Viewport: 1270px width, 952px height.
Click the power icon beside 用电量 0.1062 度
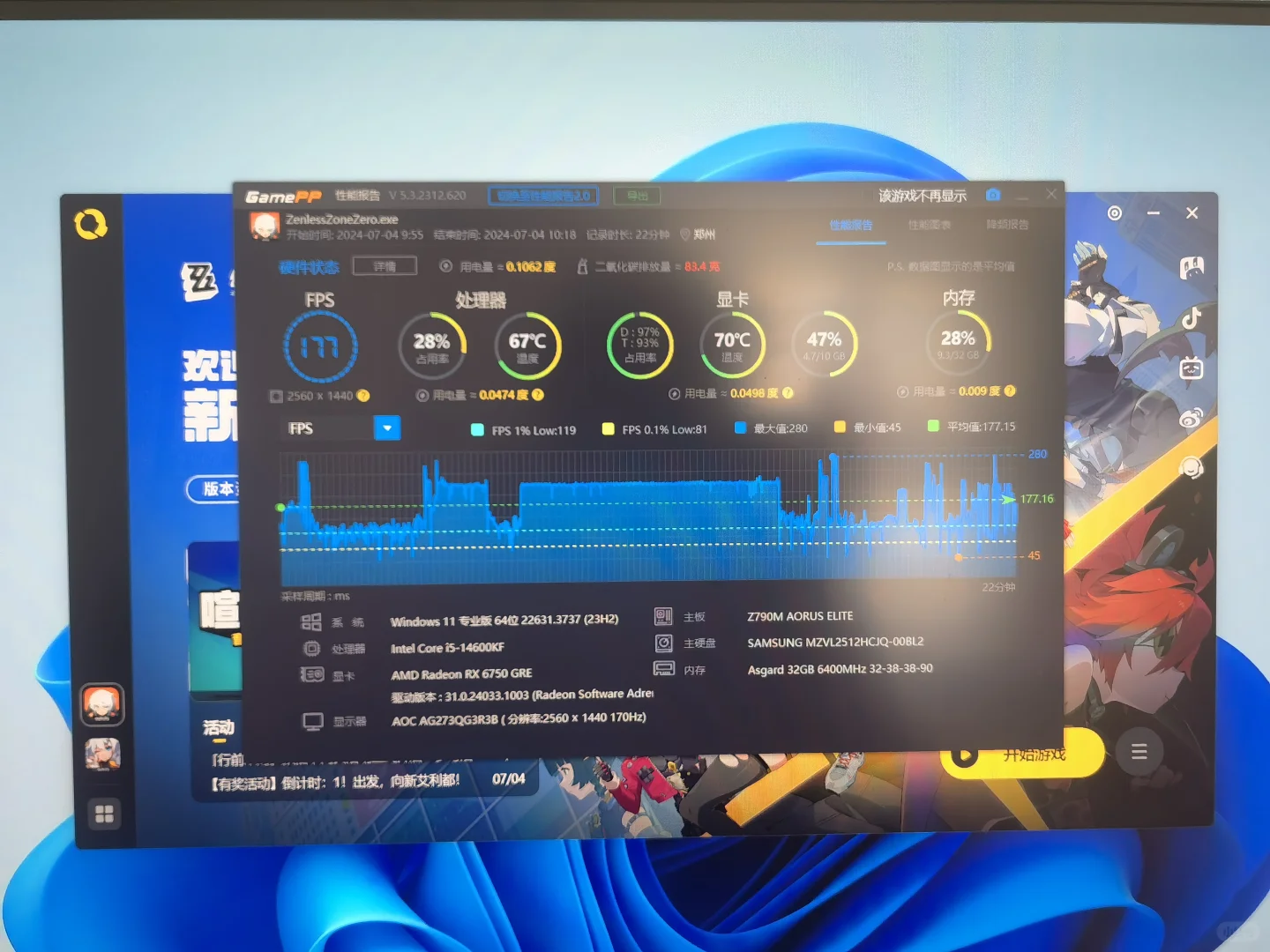[445, 266]
